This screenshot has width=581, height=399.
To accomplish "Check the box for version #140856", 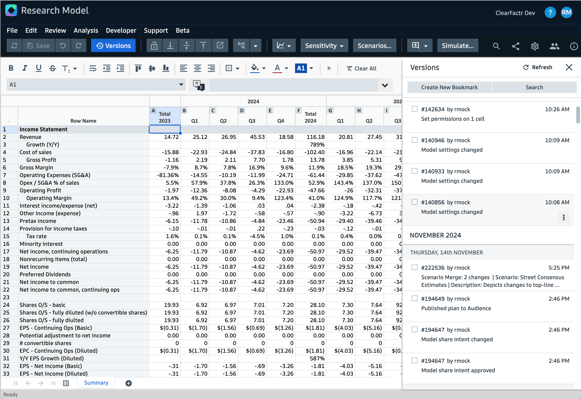I will point(415,202).
